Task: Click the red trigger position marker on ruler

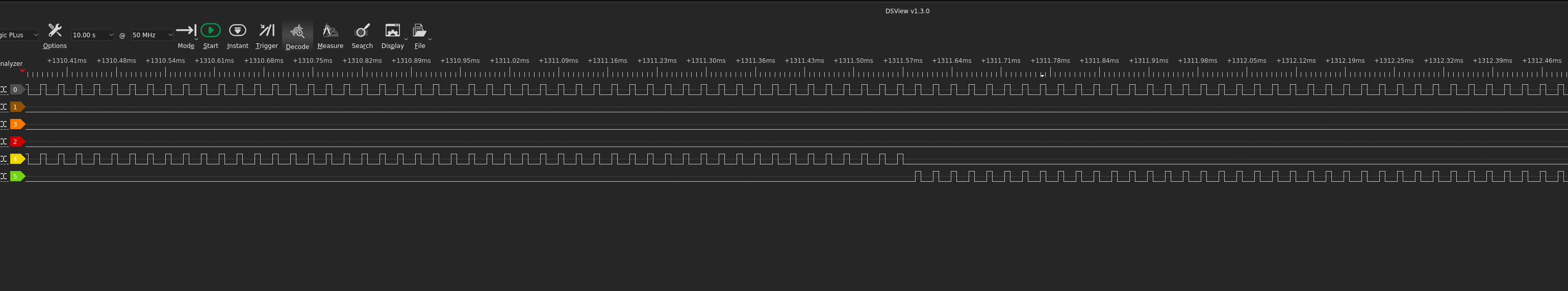Action: pos(22,70)
